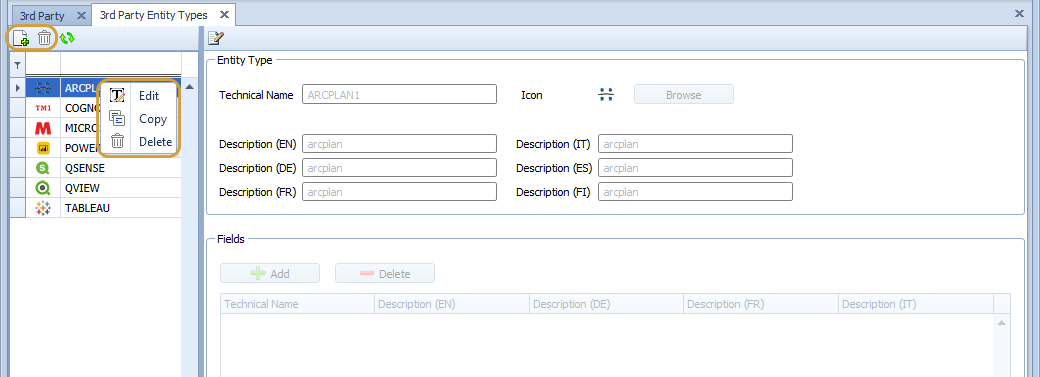The image size is (1040, 377).
Task: Click the Add field button
Action: pyautogui.click(x=270, y=273)
